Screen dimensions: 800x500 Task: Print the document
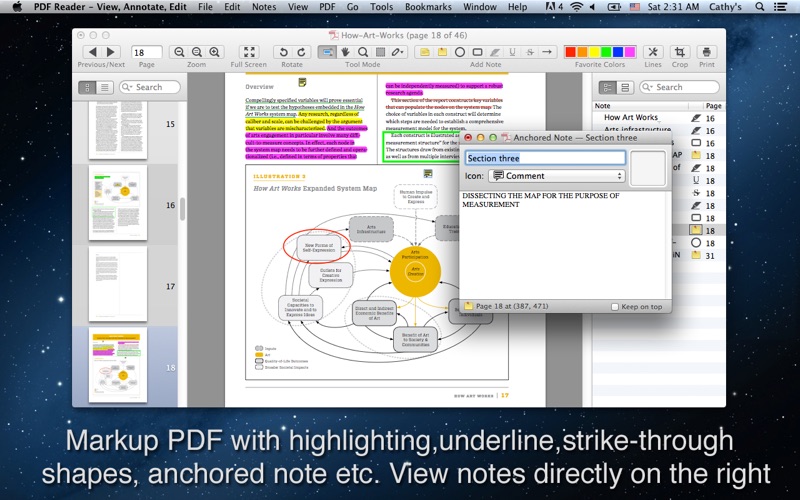707,52
